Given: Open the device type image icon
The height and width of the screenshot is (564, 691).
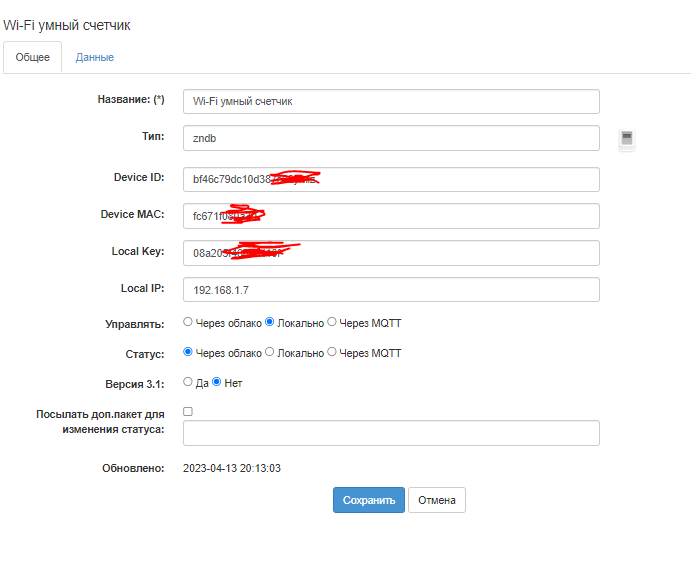Looking at the screenshot, I should point(627,141).
